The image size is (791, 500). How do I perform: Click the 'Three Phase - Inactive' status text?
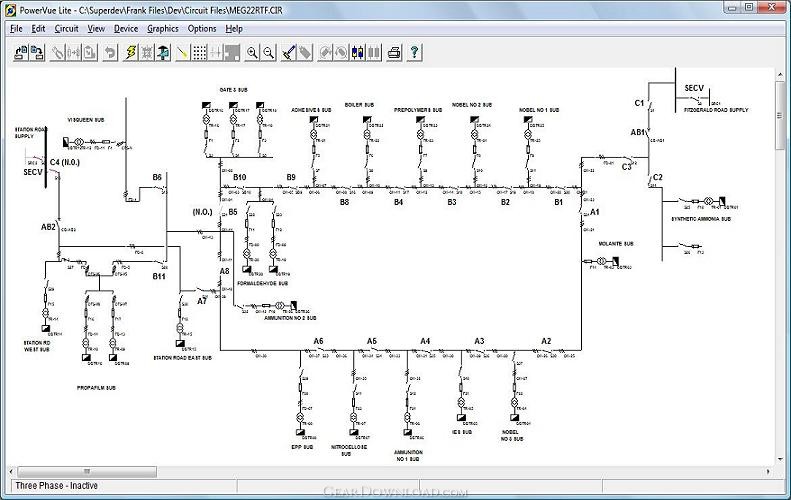[x=56, y=486]
